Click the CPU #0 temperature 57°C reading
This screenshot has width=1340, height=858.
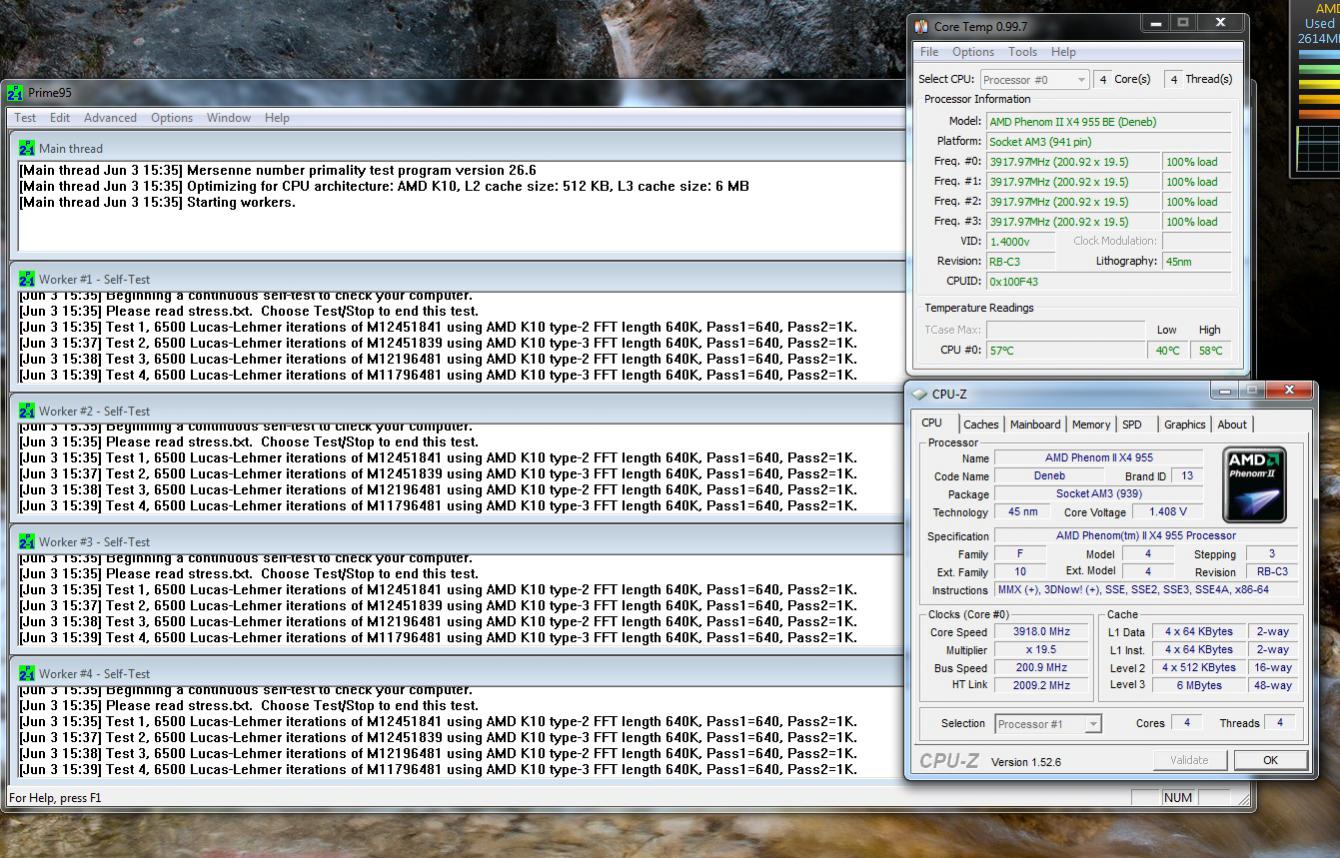1065,350
